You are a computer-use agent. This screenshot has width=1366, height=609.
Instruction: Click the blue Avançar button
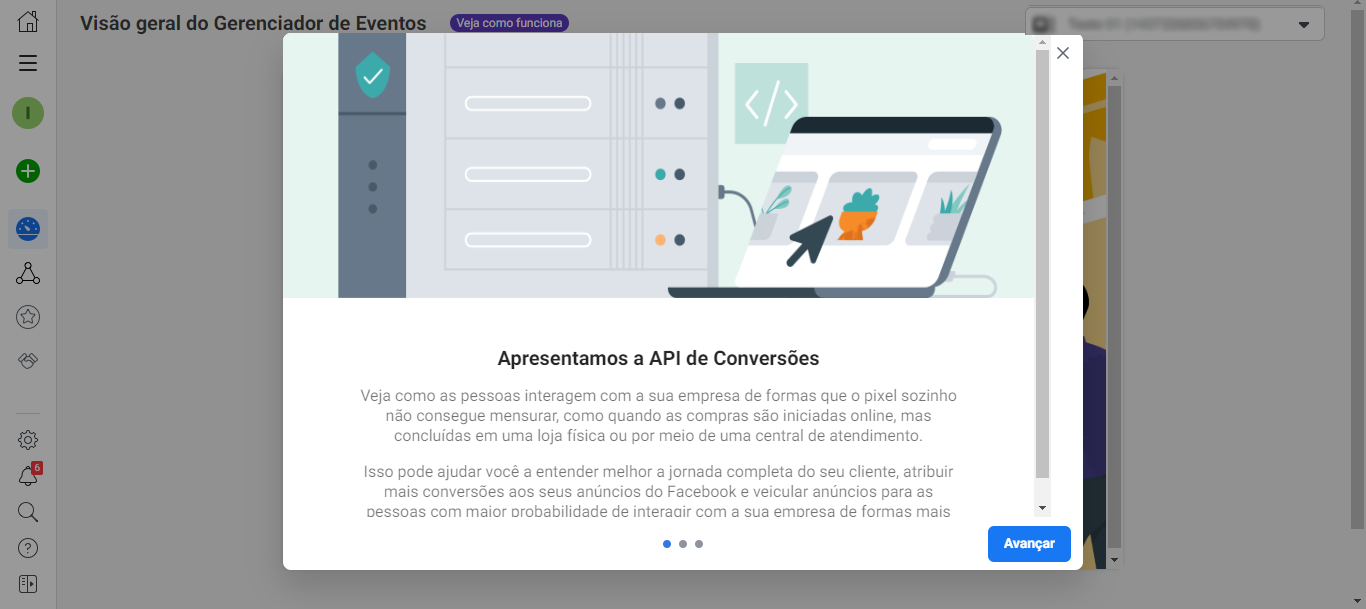1029,544
